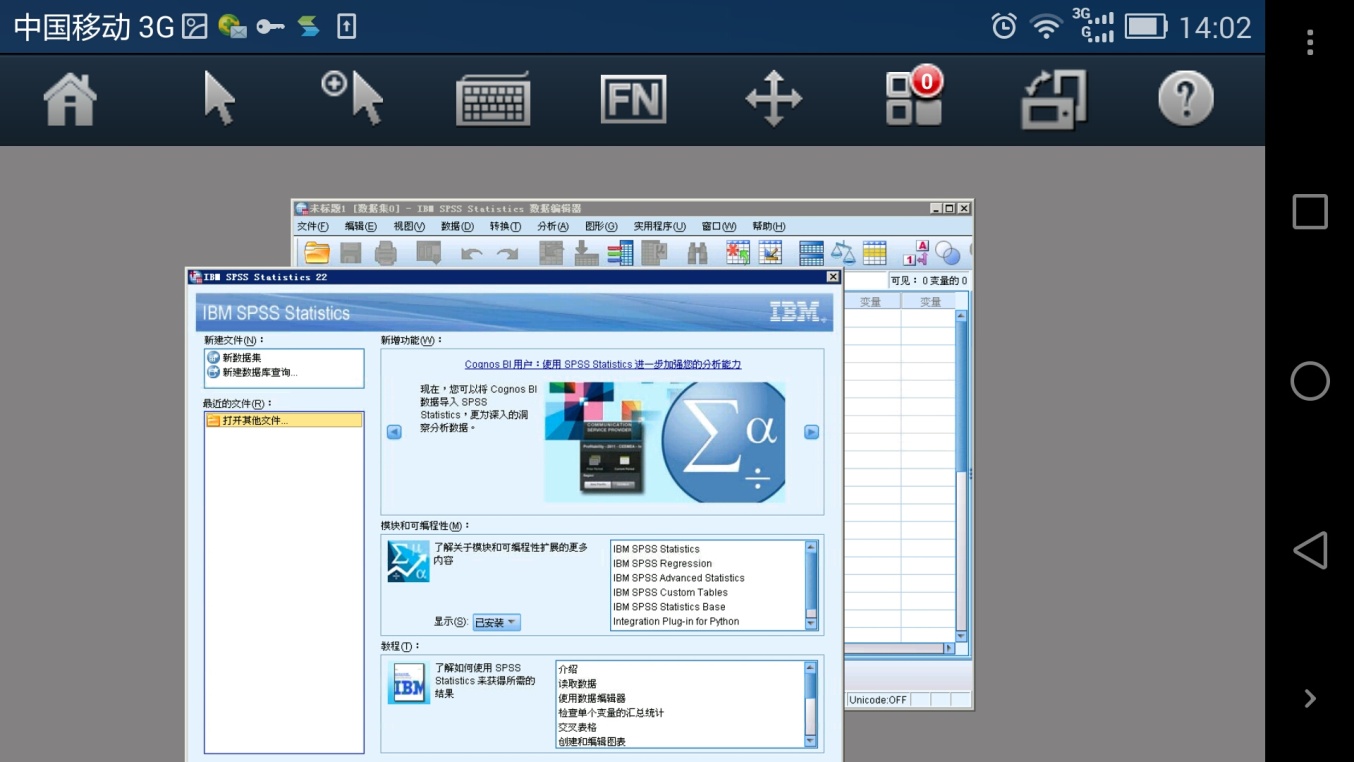Screen dimensions: 1354x762
Task: Select the 读取数据 tutorial
Action: (x=578, y=684)
